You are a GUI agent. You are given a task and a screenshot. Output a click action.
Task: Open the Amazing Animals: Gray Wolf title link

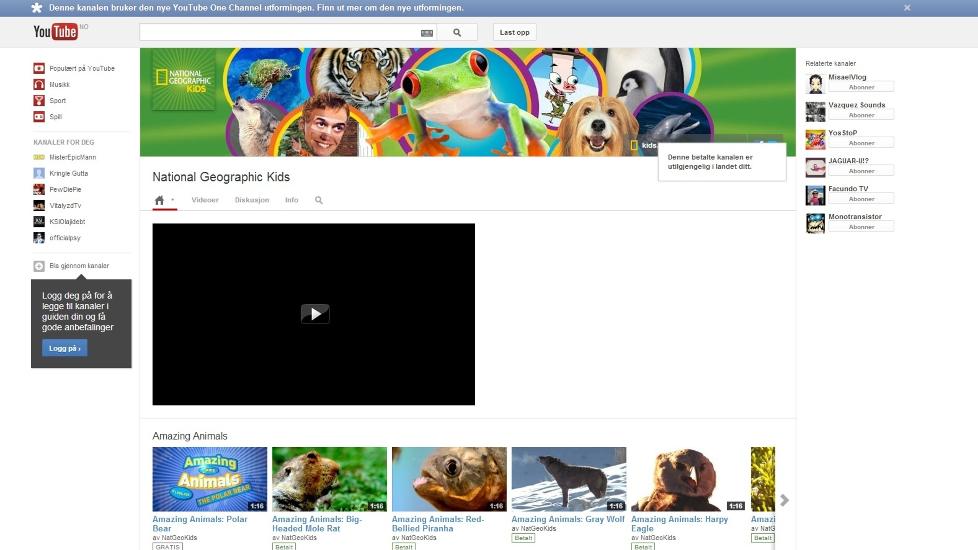(568, 519)
